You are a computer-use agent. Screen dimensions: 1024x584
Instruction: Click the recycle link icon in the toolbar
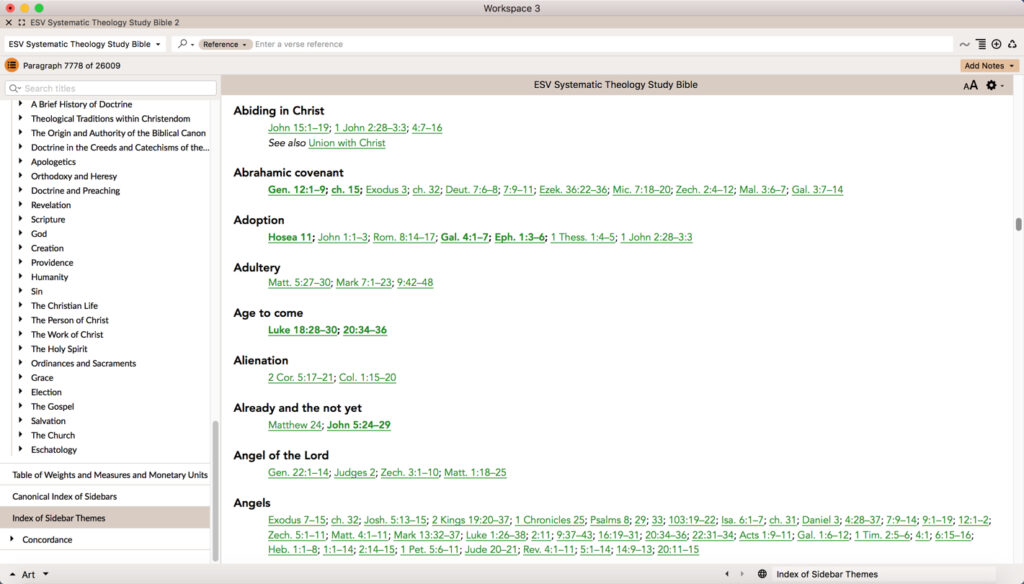point(1012,44)
